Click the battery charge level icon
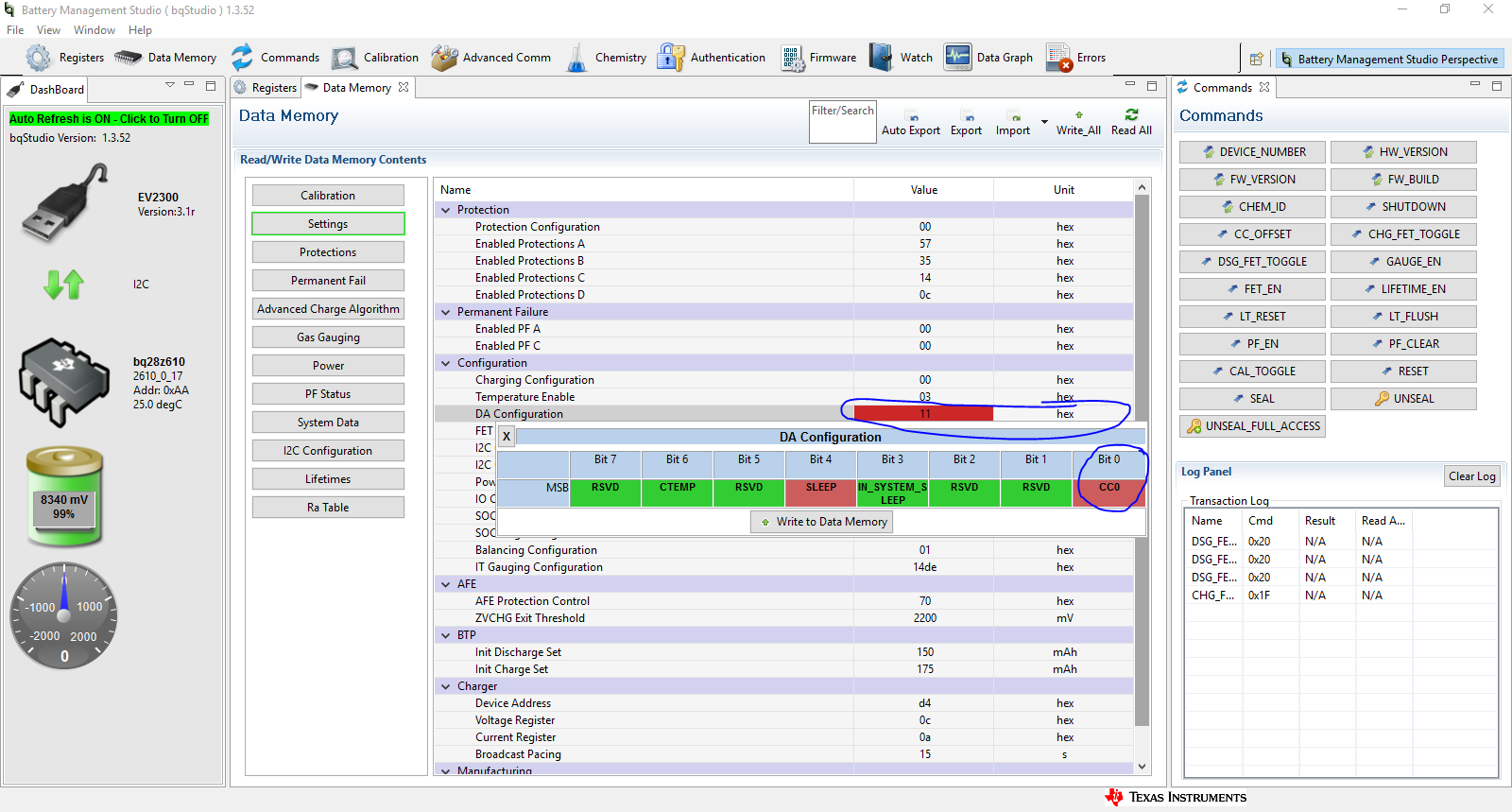This screenshot has width=1512, height=812. [64, 497]
